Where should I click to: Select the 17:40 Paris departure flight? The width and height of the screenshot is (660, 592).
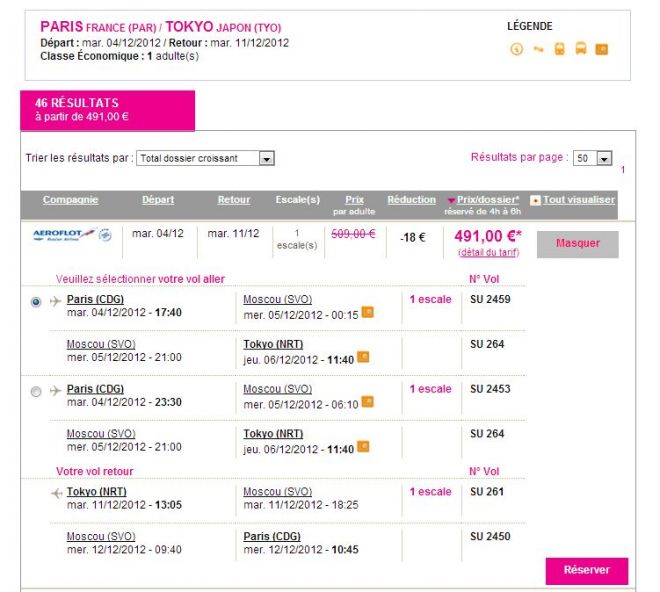(37, 300)
